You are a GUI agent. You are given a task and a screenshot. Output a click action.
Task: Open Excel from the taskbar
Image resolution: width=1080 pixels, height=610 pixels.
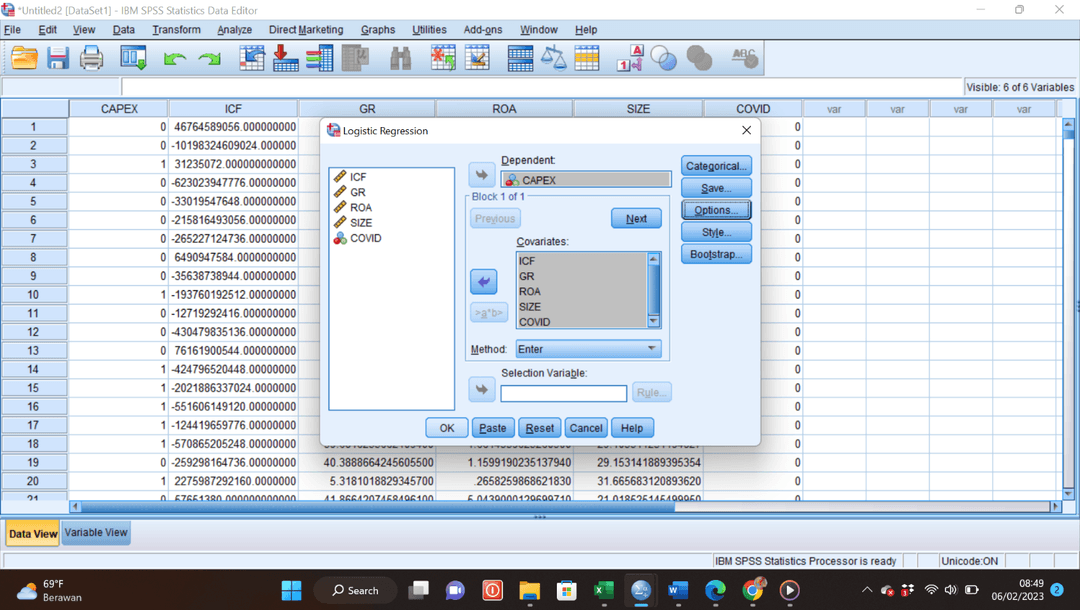[603, 590]
